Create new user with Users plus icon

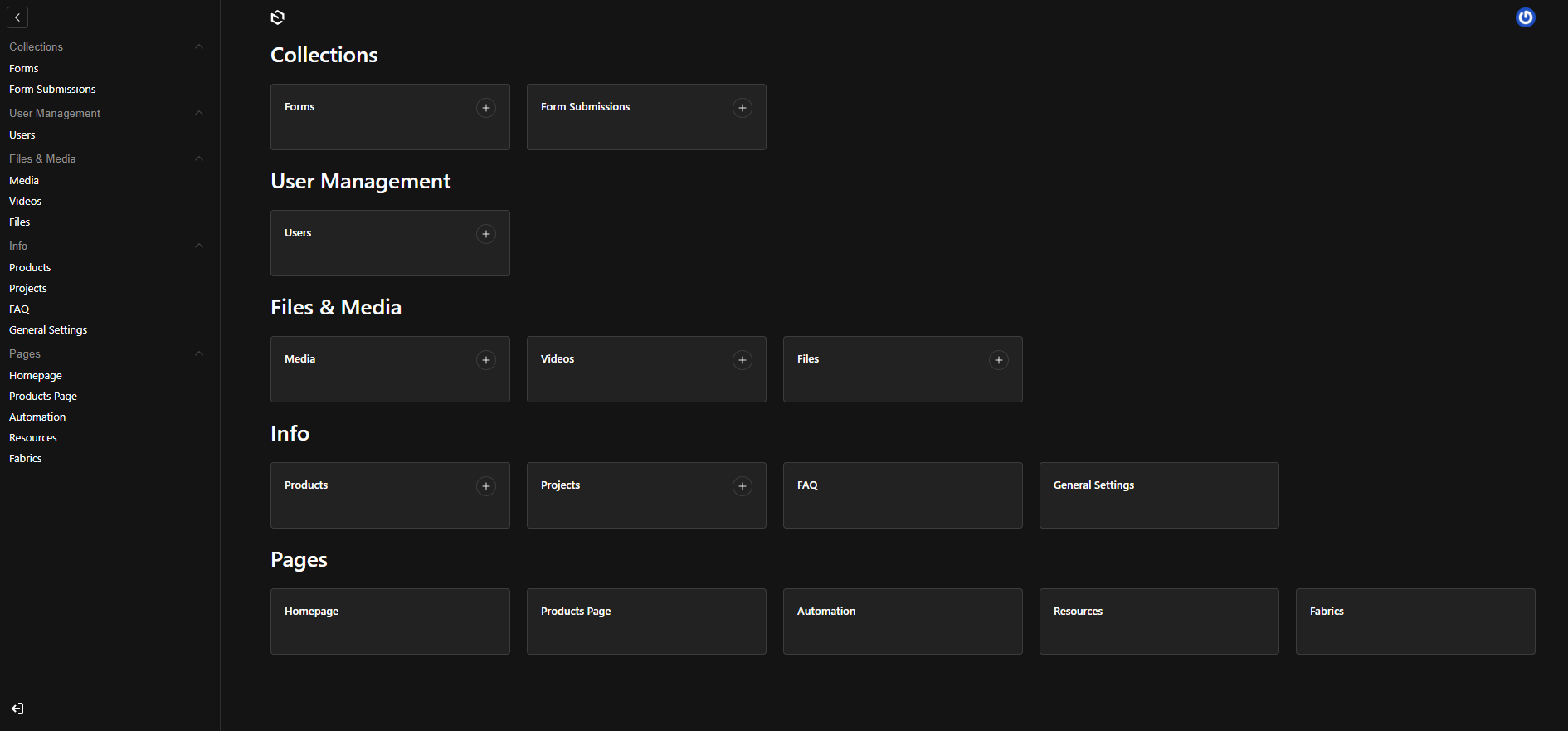486,234
